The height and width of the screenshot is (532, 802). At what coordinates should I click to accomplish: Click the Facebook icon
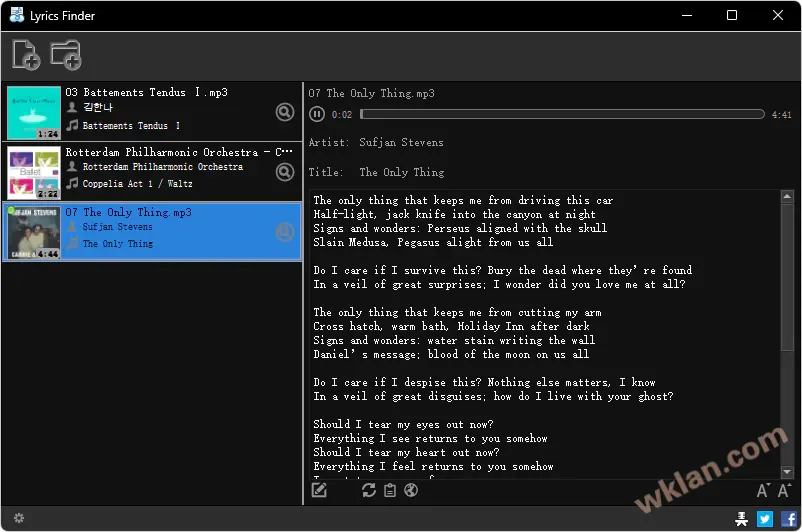(x=789, y=519)
